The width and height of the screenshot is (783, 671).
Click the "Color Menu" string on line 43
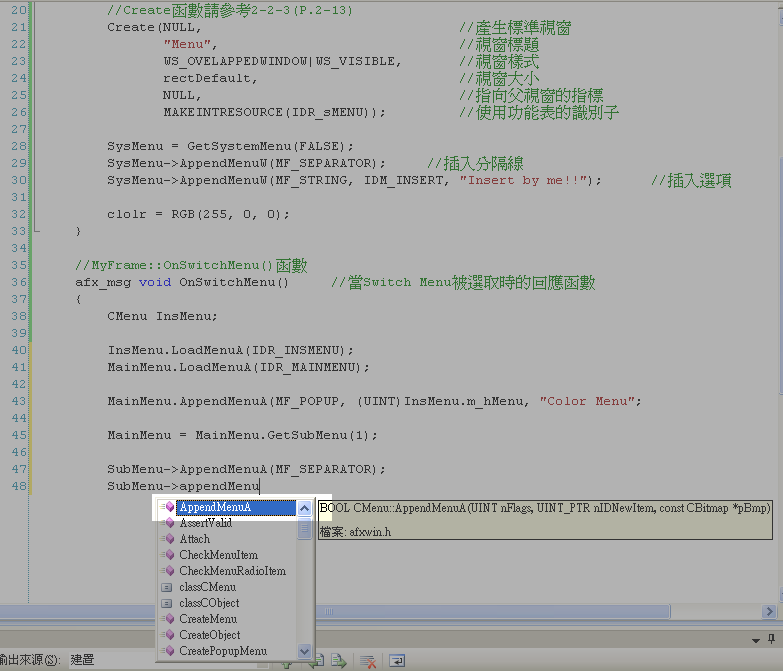pos(588,401)
